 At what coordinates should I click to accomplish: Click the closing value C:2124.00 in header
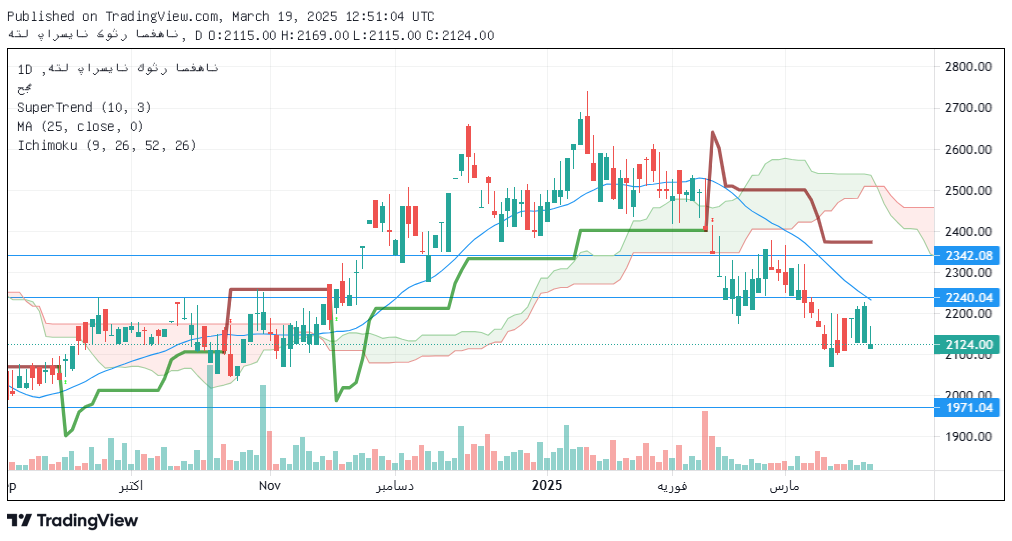pos(460,35)
